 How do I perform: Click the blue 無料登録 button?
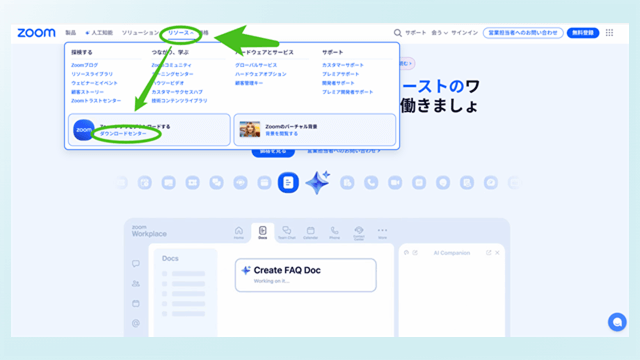583,33
